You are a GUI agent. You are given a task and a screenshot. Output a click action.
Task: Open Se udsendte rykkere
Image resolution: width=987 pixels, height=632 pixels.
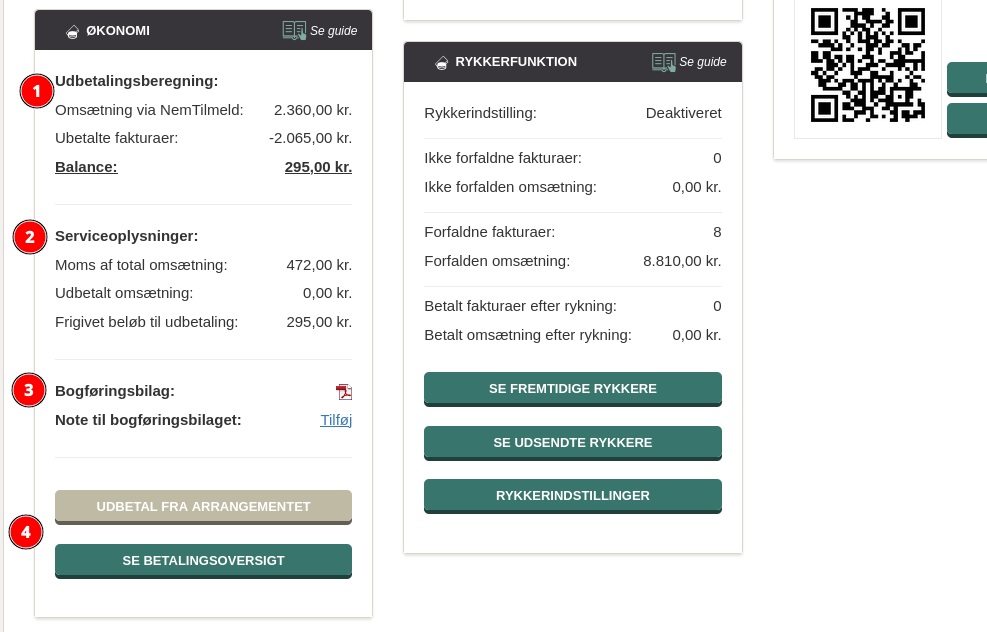(x=572, y=442)
